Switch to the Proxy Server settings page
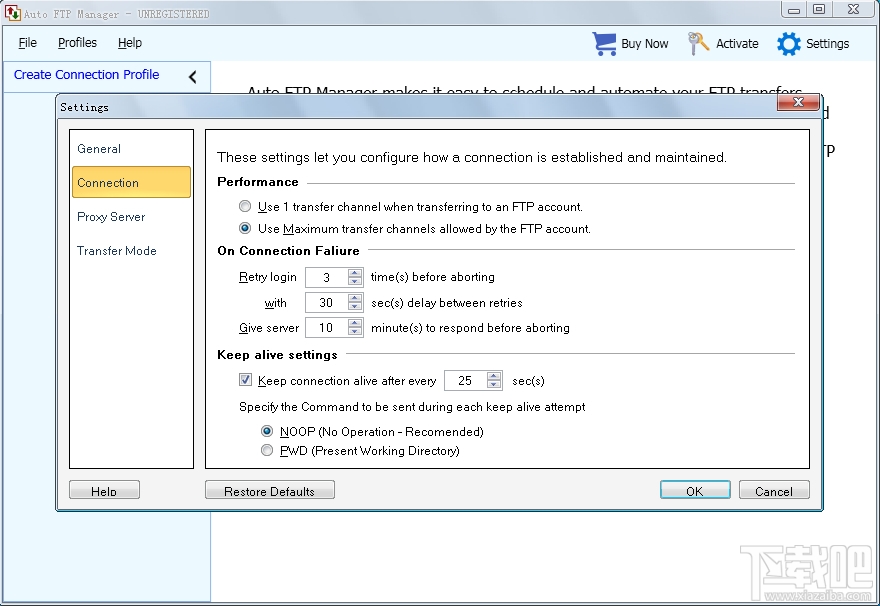Image resolution: width=880 pixels, height=606 pixels. point(110,217)
